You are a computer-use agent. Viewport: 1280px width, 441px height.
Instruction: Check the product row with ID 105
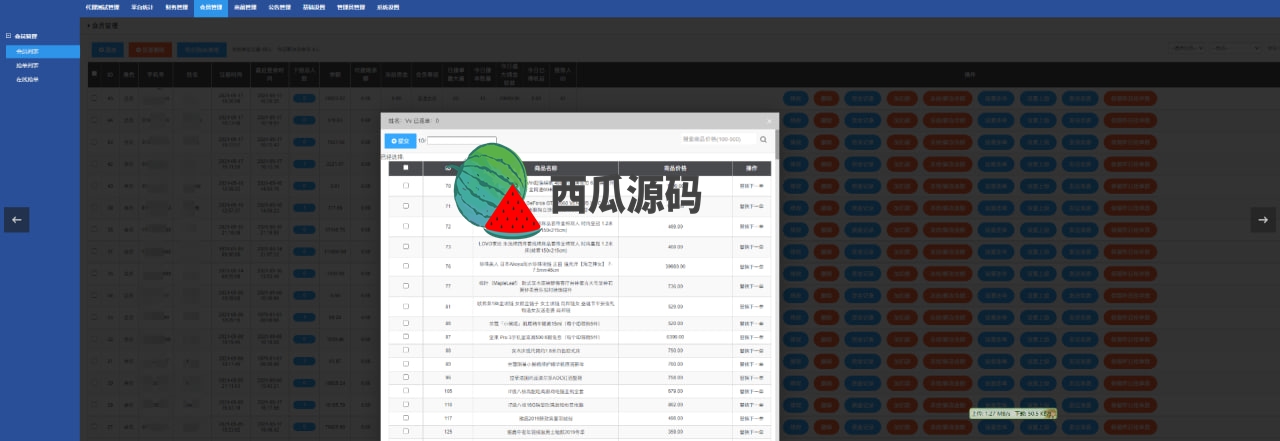(x=405, y=391)
